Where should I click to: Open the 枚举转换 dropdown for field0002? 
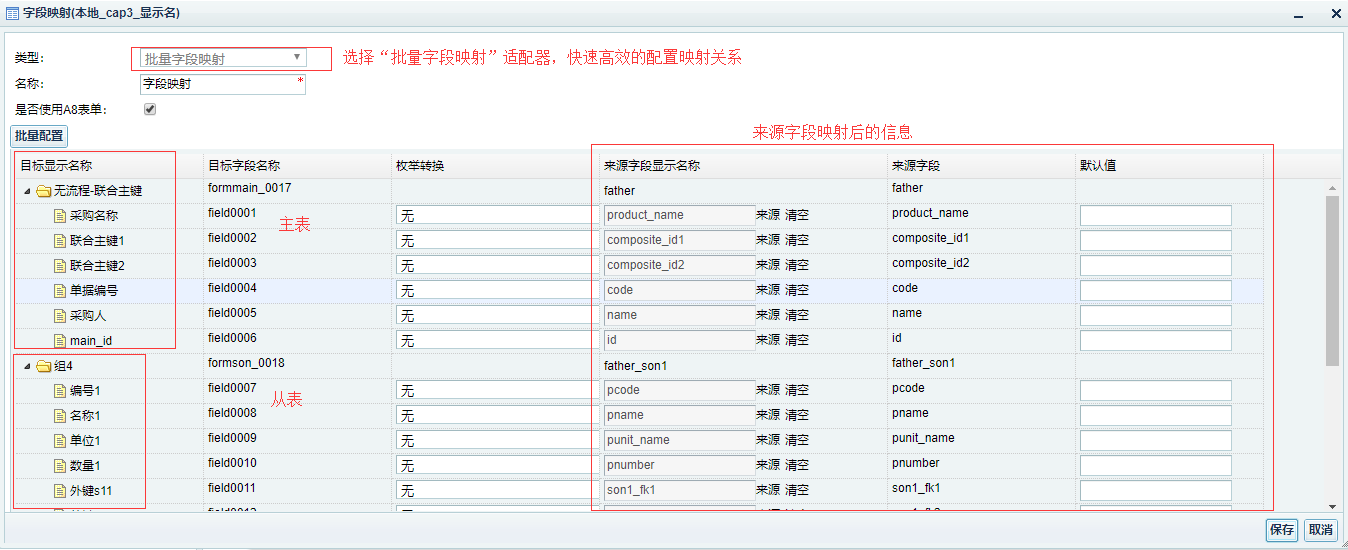pos(497,240)
